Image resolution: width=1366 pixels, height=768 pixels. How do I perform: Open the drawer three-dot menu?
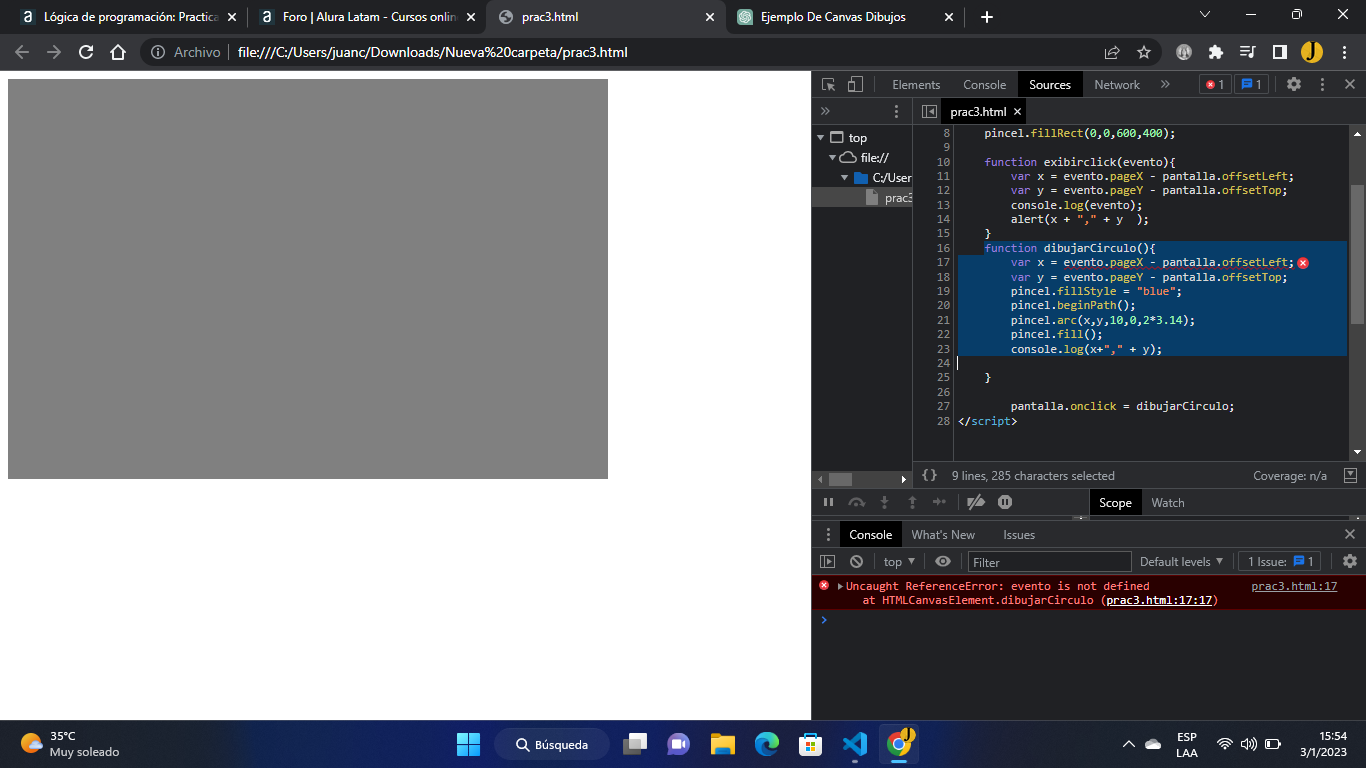click(828, 535)
